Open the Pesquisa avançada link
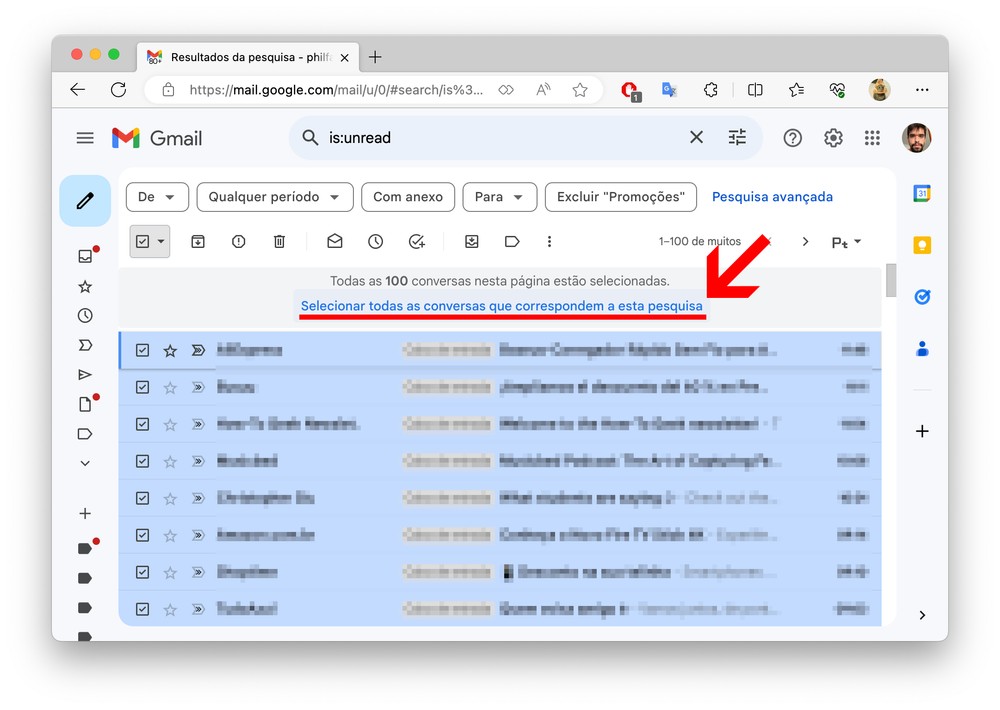This screenshot has height=710, width=1000. point(772,197)
